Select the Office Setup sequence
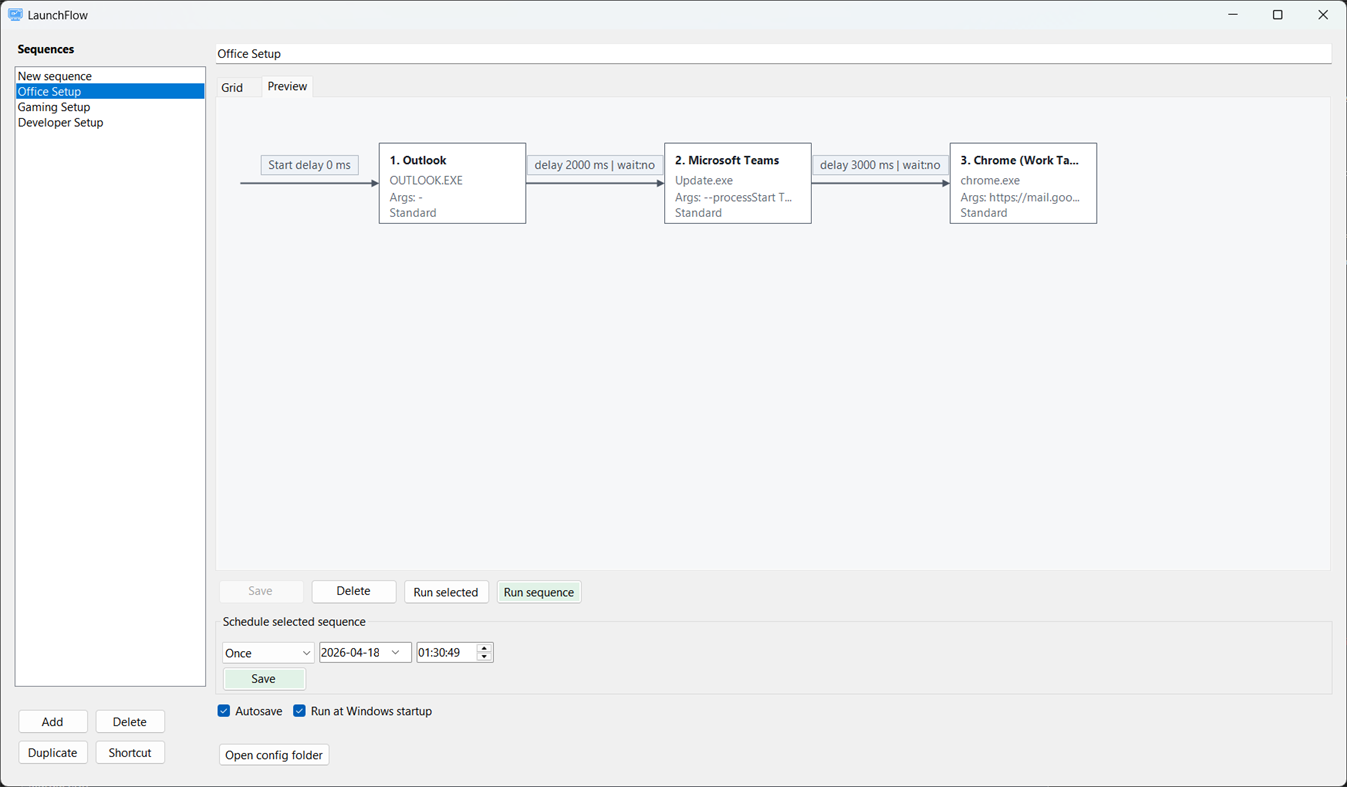The width and height of the screenshot is (1347, 787). point(110,91)
